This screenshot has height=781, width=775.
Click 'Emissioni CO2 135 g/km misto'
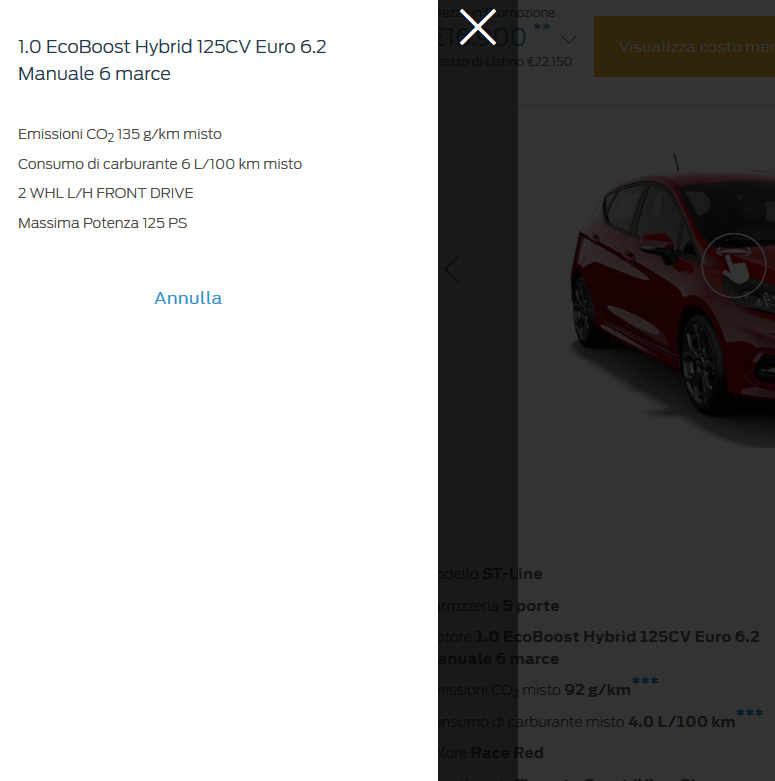(120, 134)
